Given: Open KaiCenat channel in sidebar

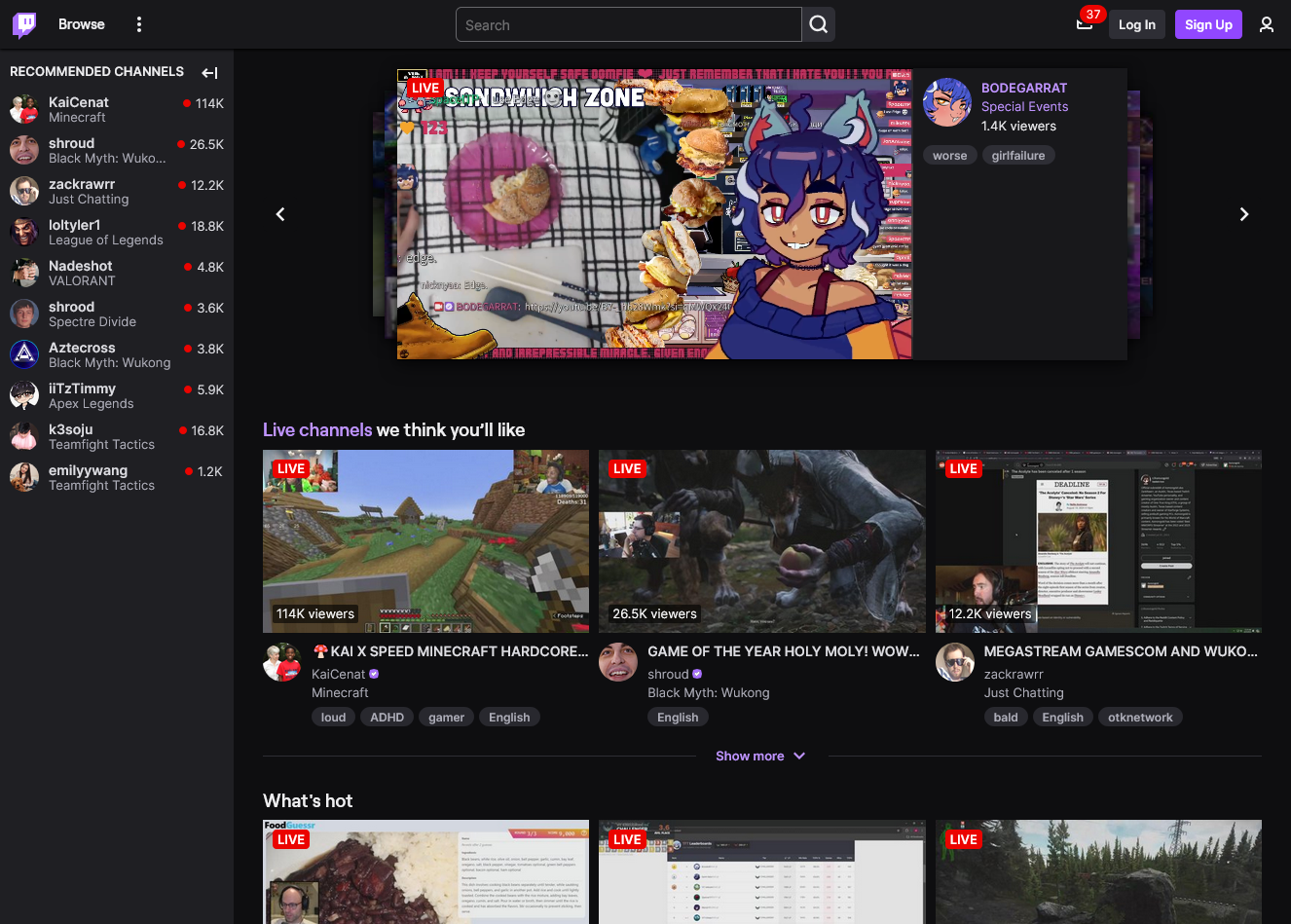Looking at the screenshot, I should (117, 109).
